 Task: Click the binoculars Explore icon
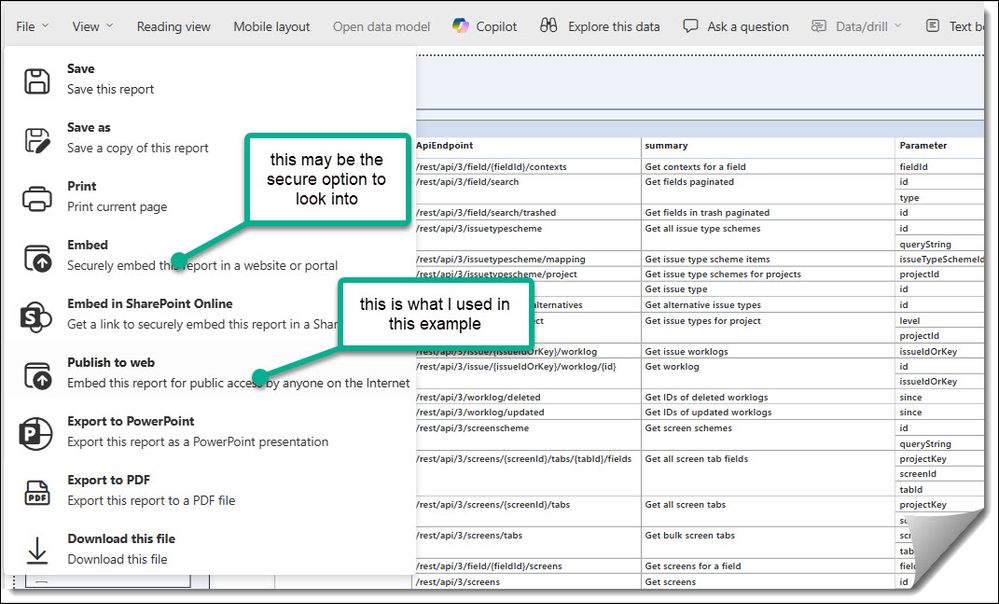[x=549, y=25]
